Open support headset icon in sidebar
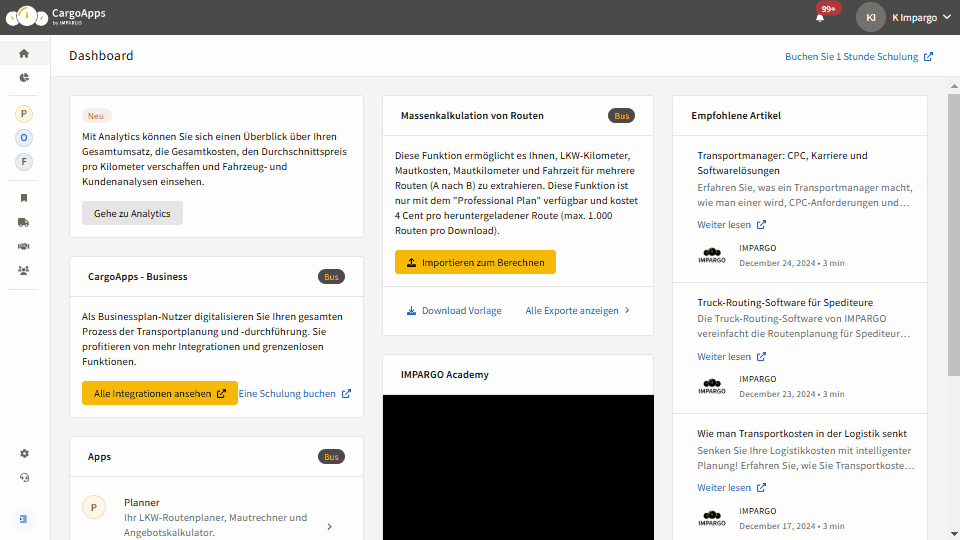The height and width of the screenshot is (540, 960). [x=24, y=478]
